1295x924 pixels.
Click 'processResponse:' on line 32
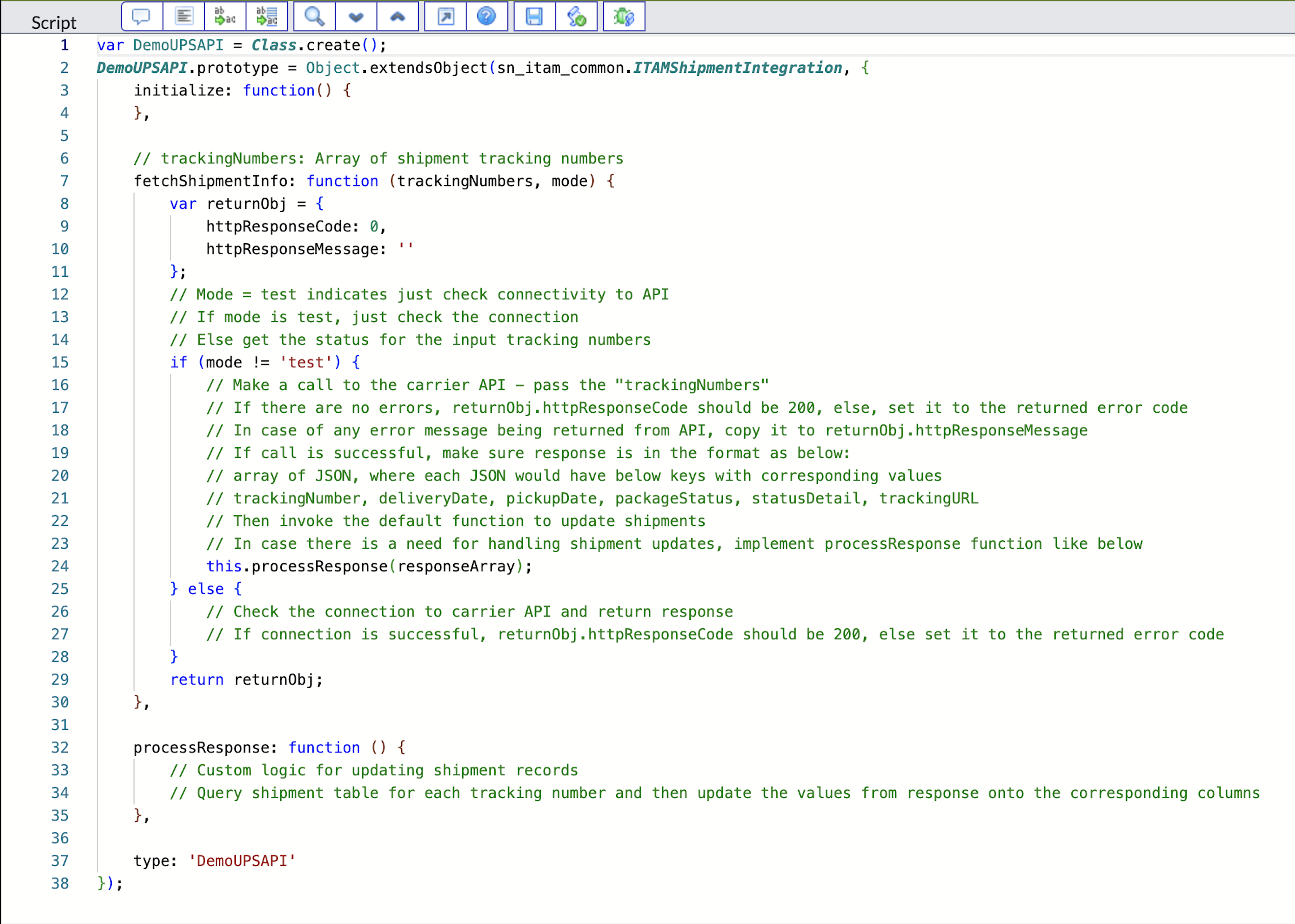click(x=205, y=748)
